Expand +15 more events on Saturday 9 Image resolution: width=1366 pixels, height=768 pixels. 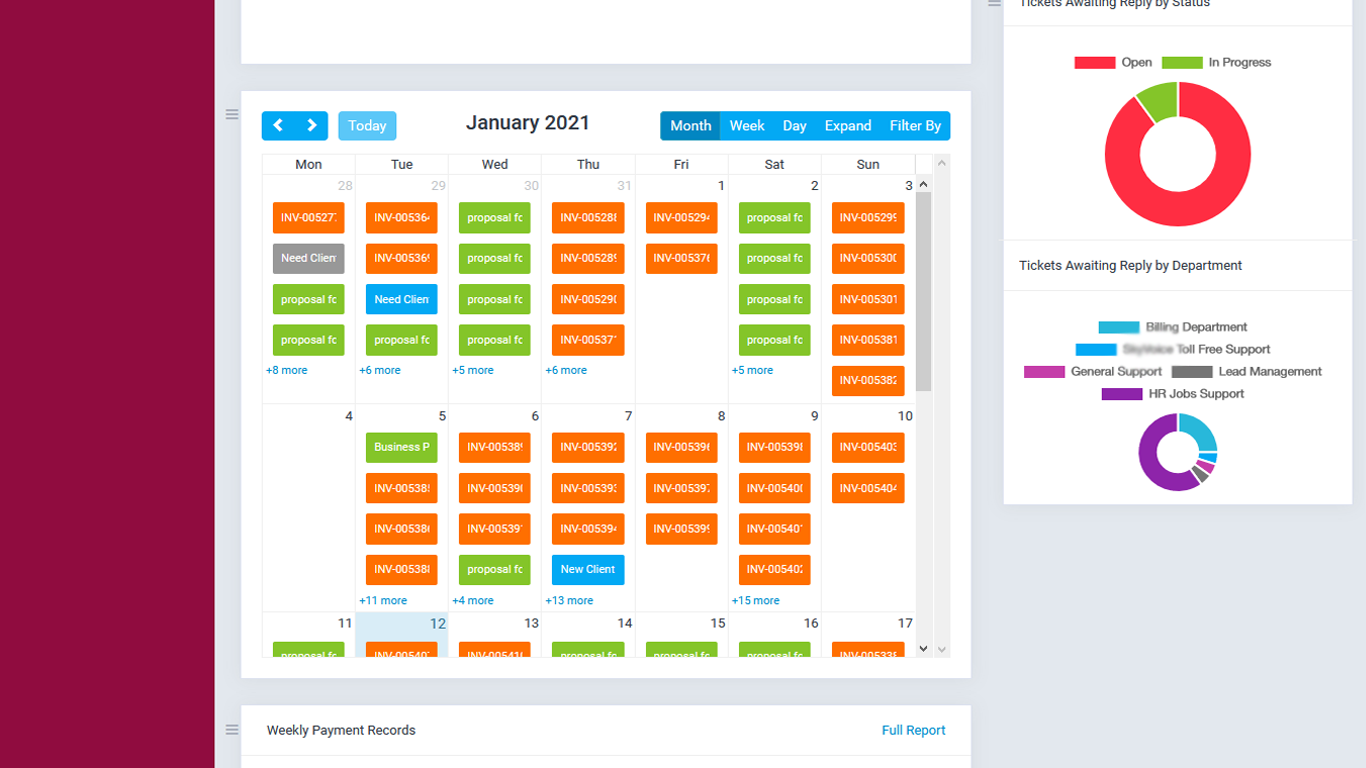click(x=755, y=601)
